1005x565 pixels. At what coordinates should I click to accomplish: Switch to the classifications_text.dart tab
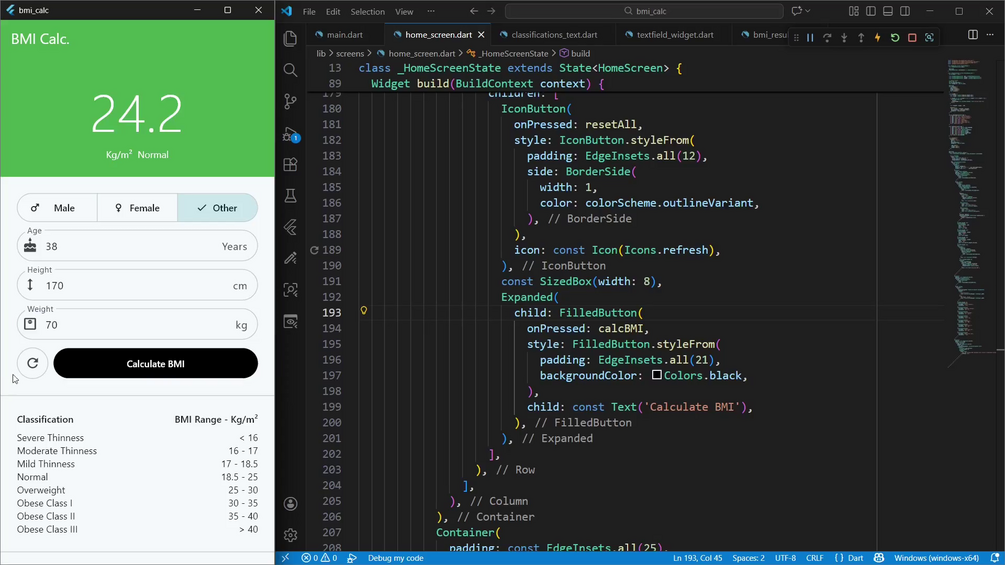pyautogui.click(x=554, y=35)
